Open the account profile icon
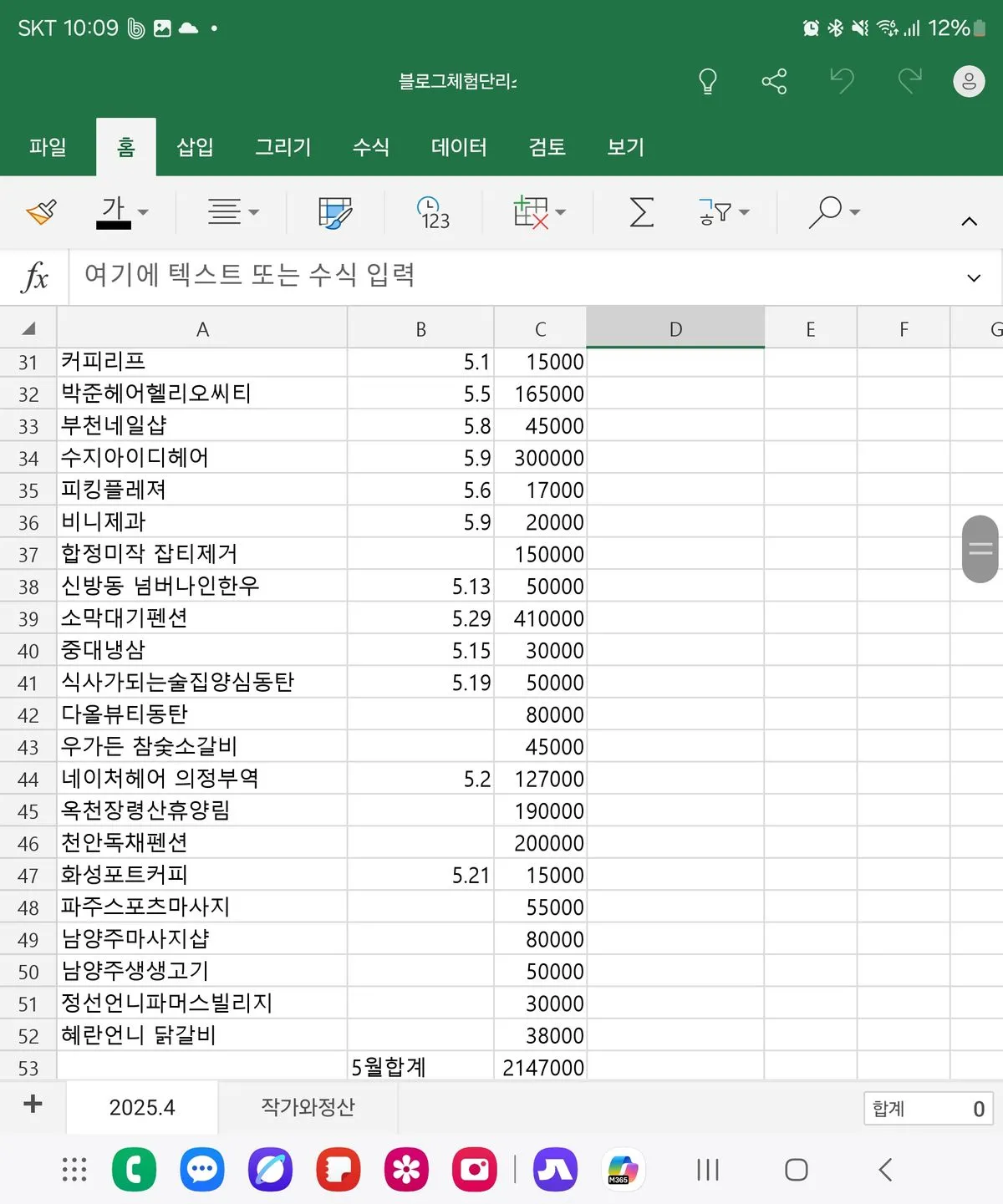The height and width of the screenshot is (1204, 1003). (969, 80)
